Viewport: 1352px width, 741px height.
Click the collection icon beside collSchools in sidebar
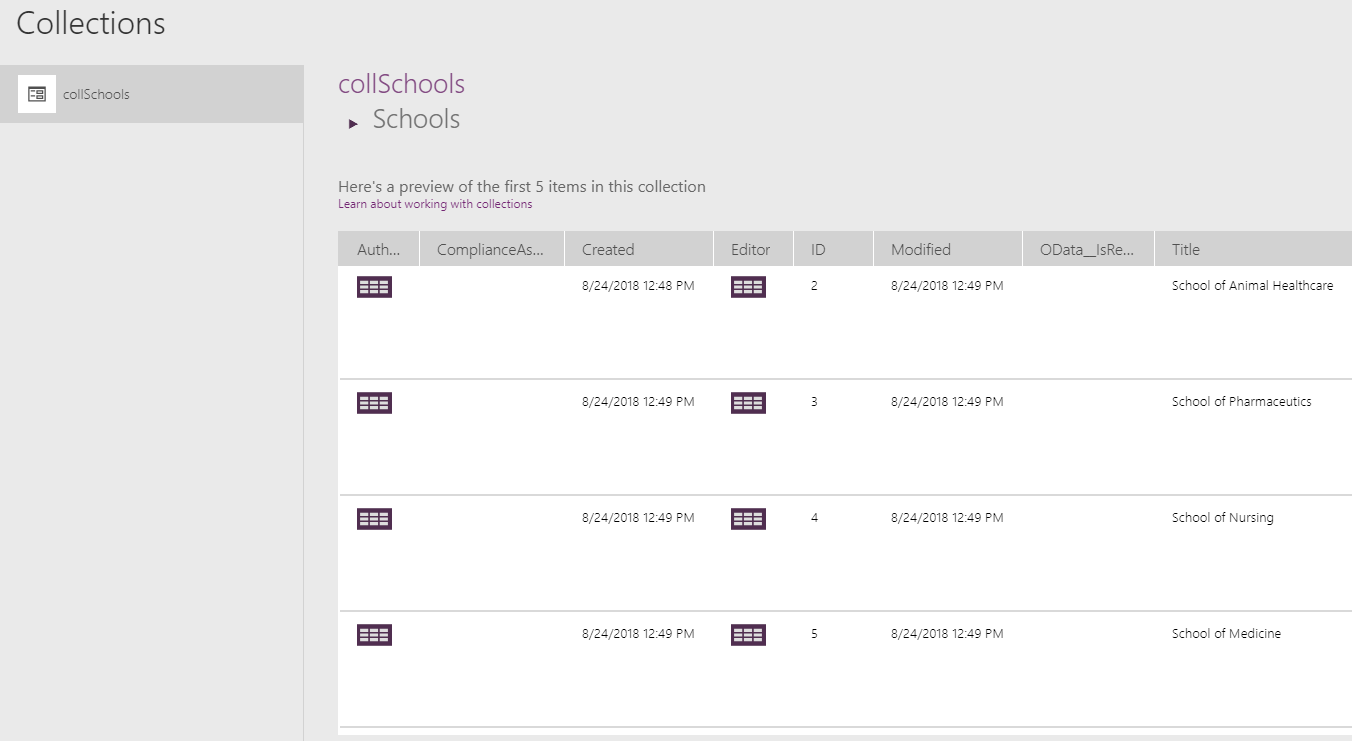pos(37,94)
